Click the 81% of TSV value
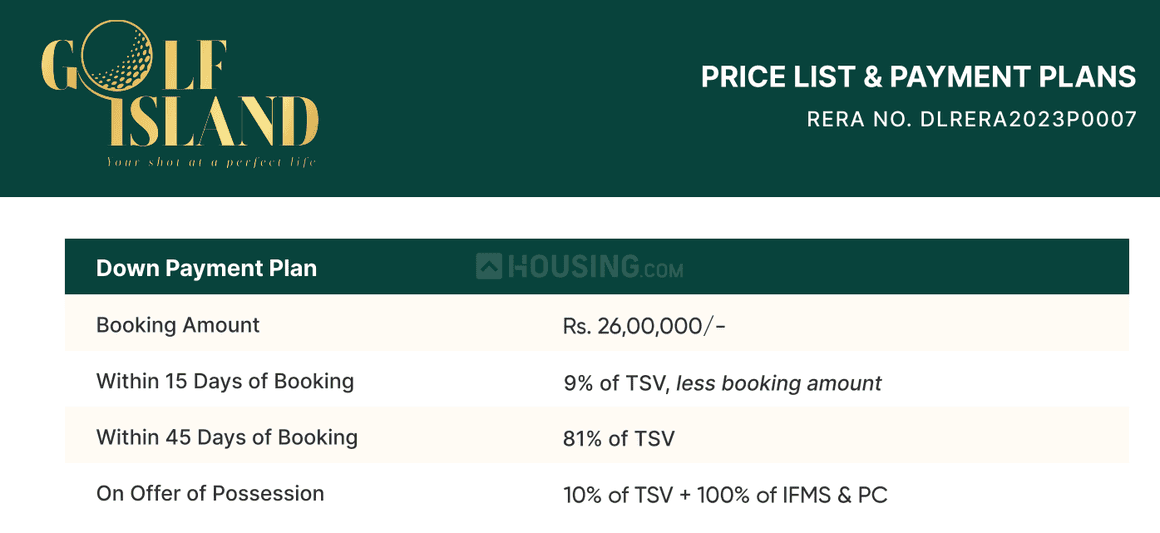Viewport: 1160px width, 533px height. coord(619,438)
